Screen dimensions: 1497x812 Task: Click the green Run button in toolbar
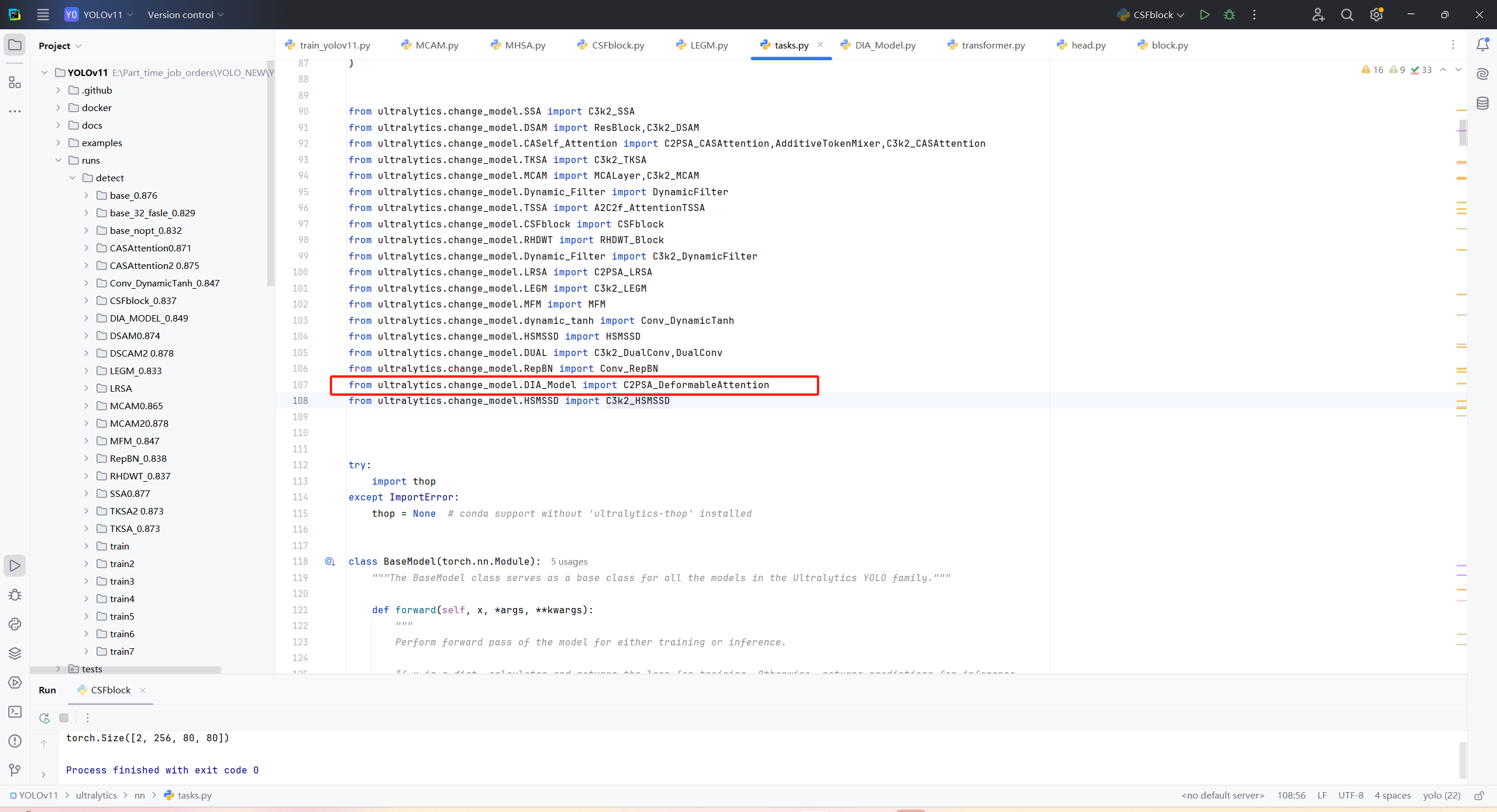tap(1204, 15)
